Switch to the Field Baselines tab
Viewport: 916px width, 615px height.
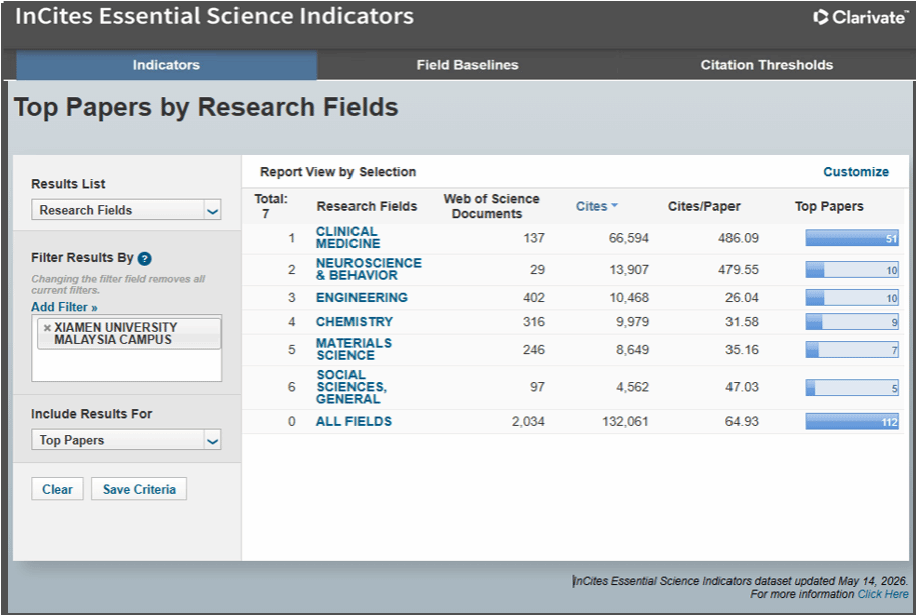point(467,65)
